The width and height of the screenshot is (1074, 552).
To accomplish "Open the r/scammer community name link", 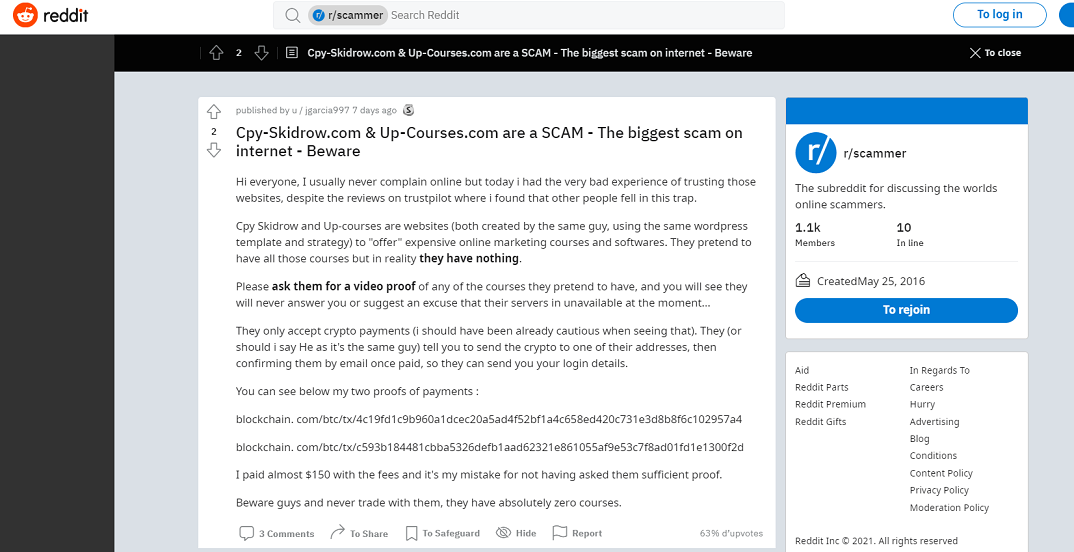I will point(875,153).
